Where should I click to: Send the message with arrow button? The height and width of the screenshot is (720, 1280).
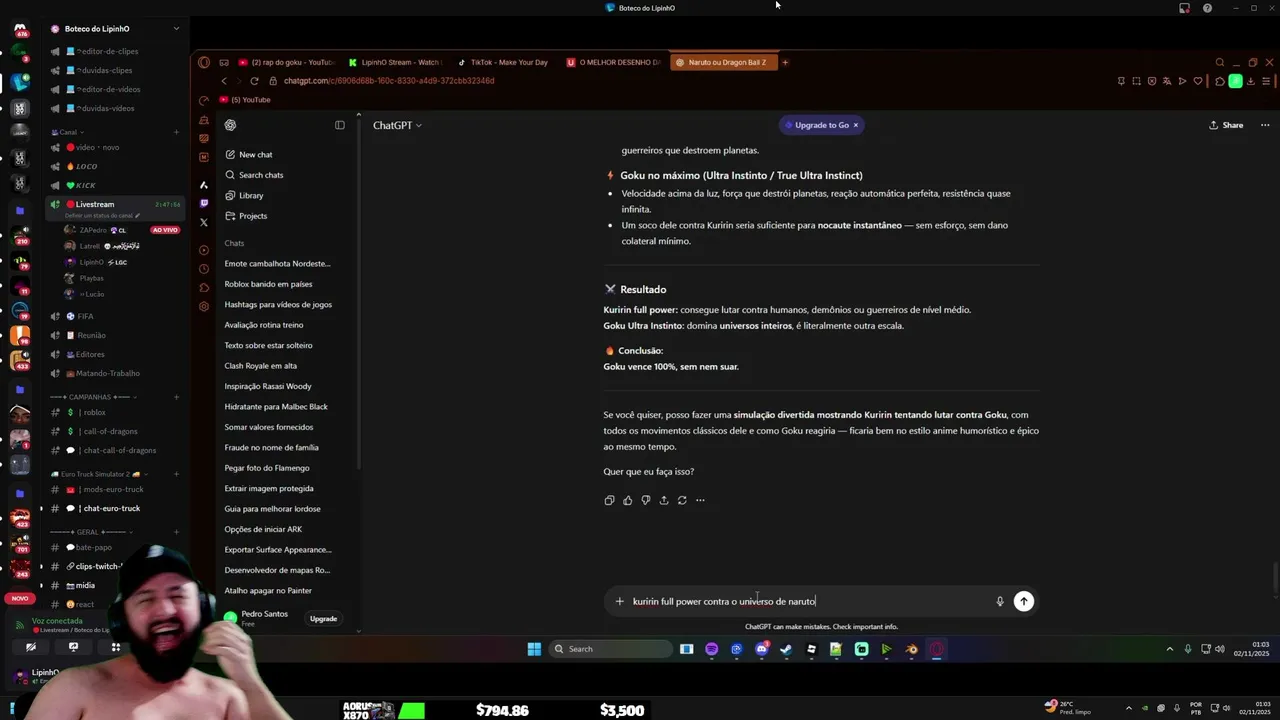[1023, 601]
